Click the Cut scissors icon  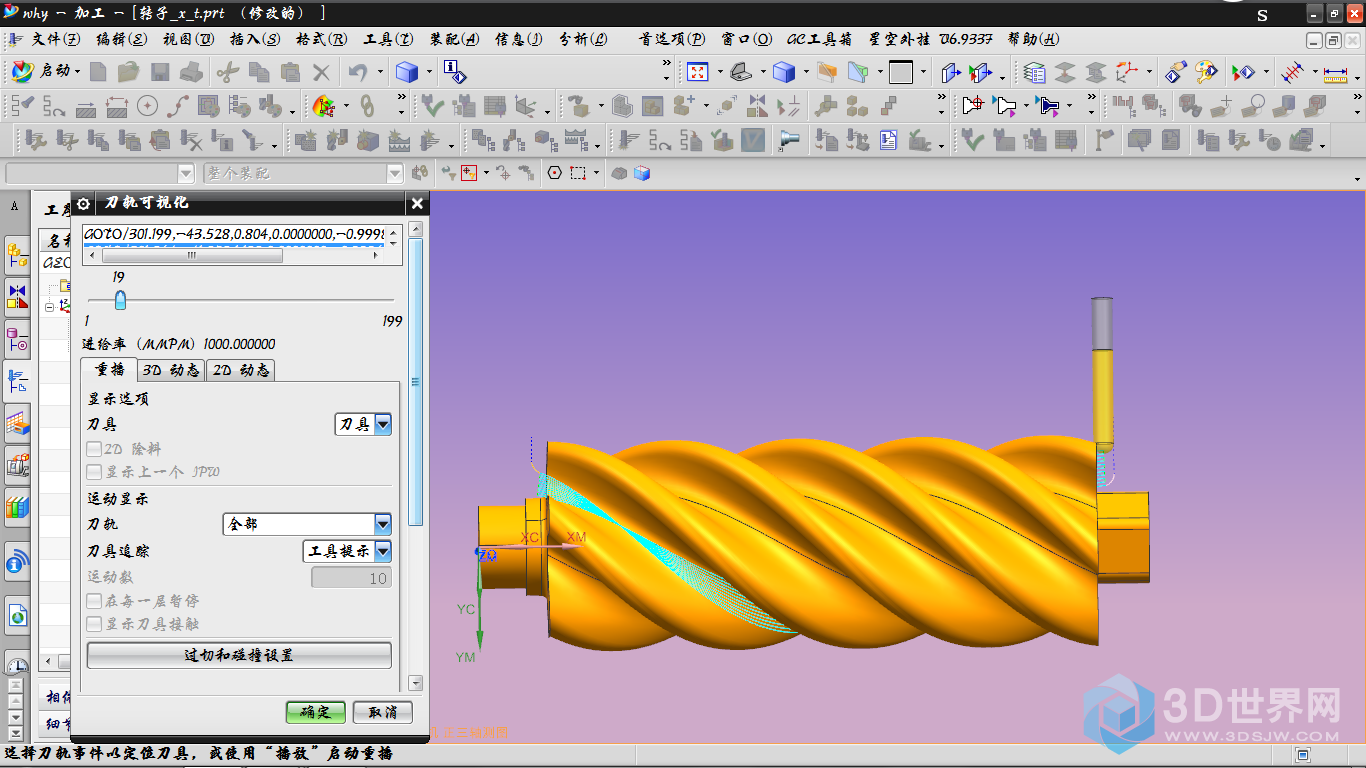[227, 72]
